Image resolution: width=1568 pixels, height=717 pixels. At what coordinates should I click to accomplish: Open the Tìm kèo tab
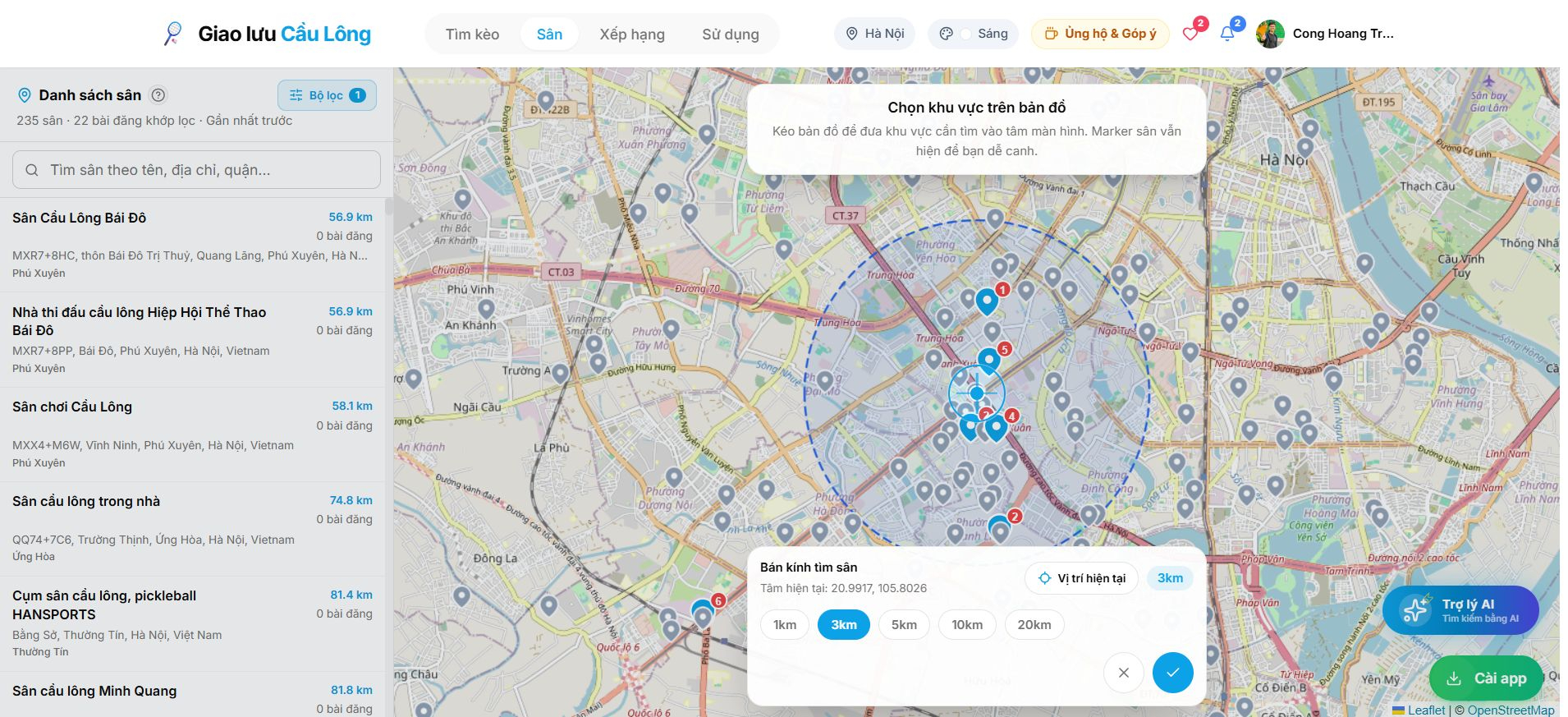(x=472, y=34)
